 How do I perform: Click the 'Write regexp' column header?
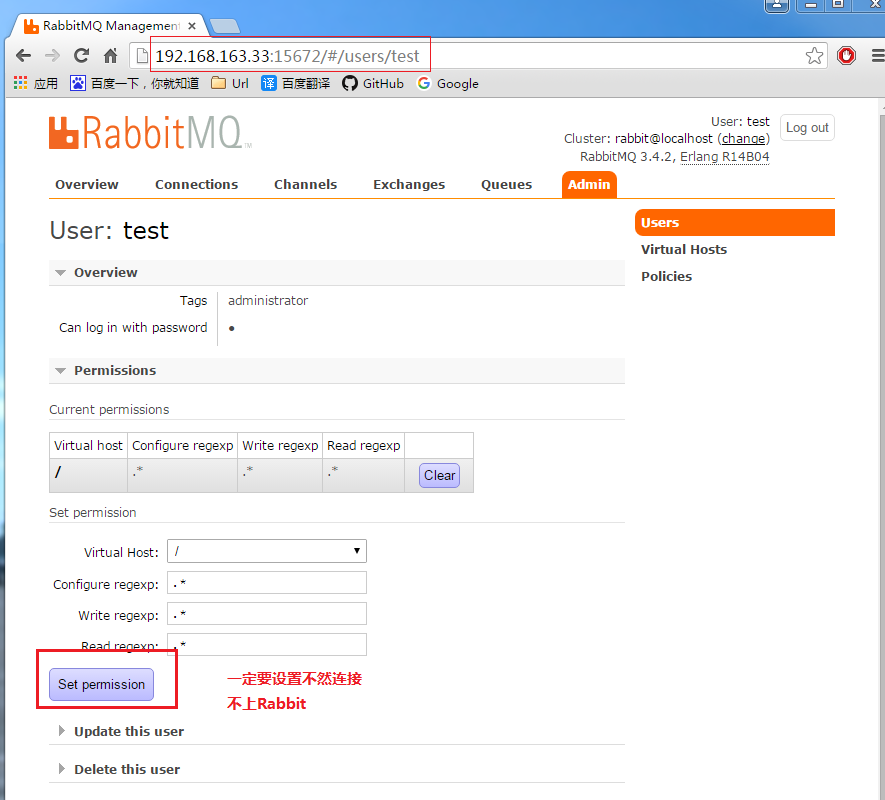click(280, 445)
